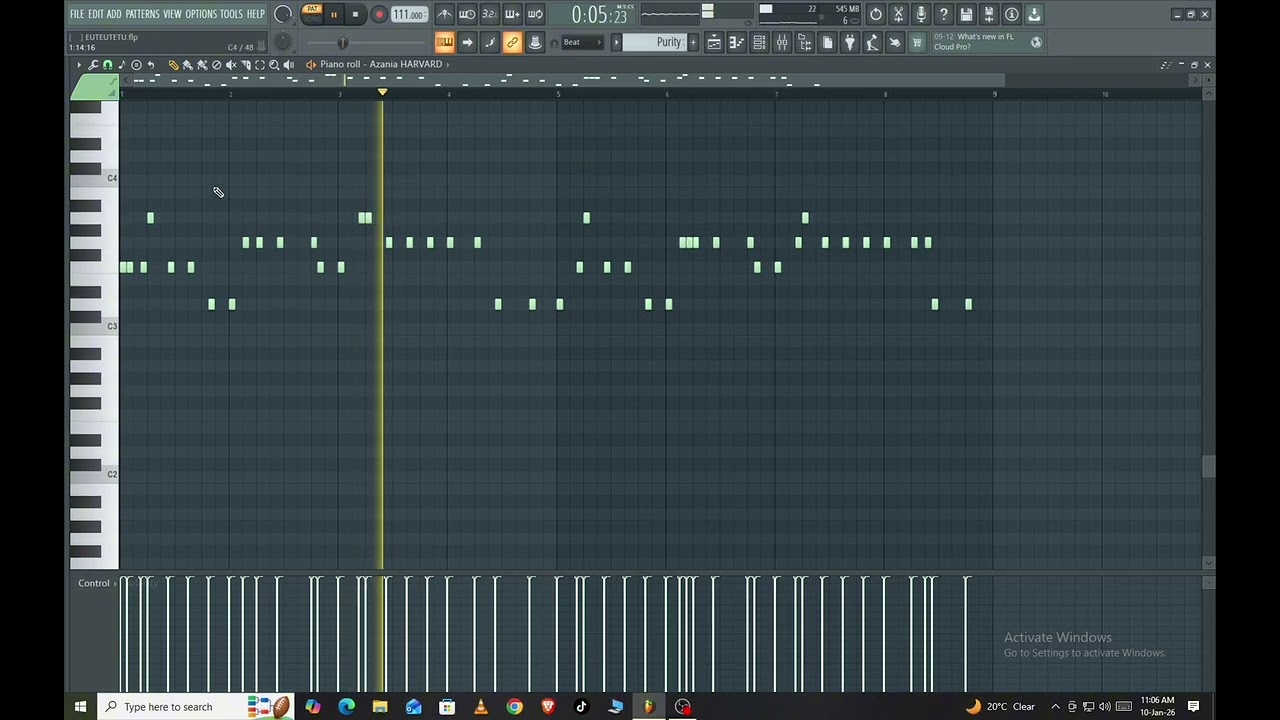Screen dimensions: 1280x720
Task: Activate the Zoom magnifier tool
Action: point(274,64)
